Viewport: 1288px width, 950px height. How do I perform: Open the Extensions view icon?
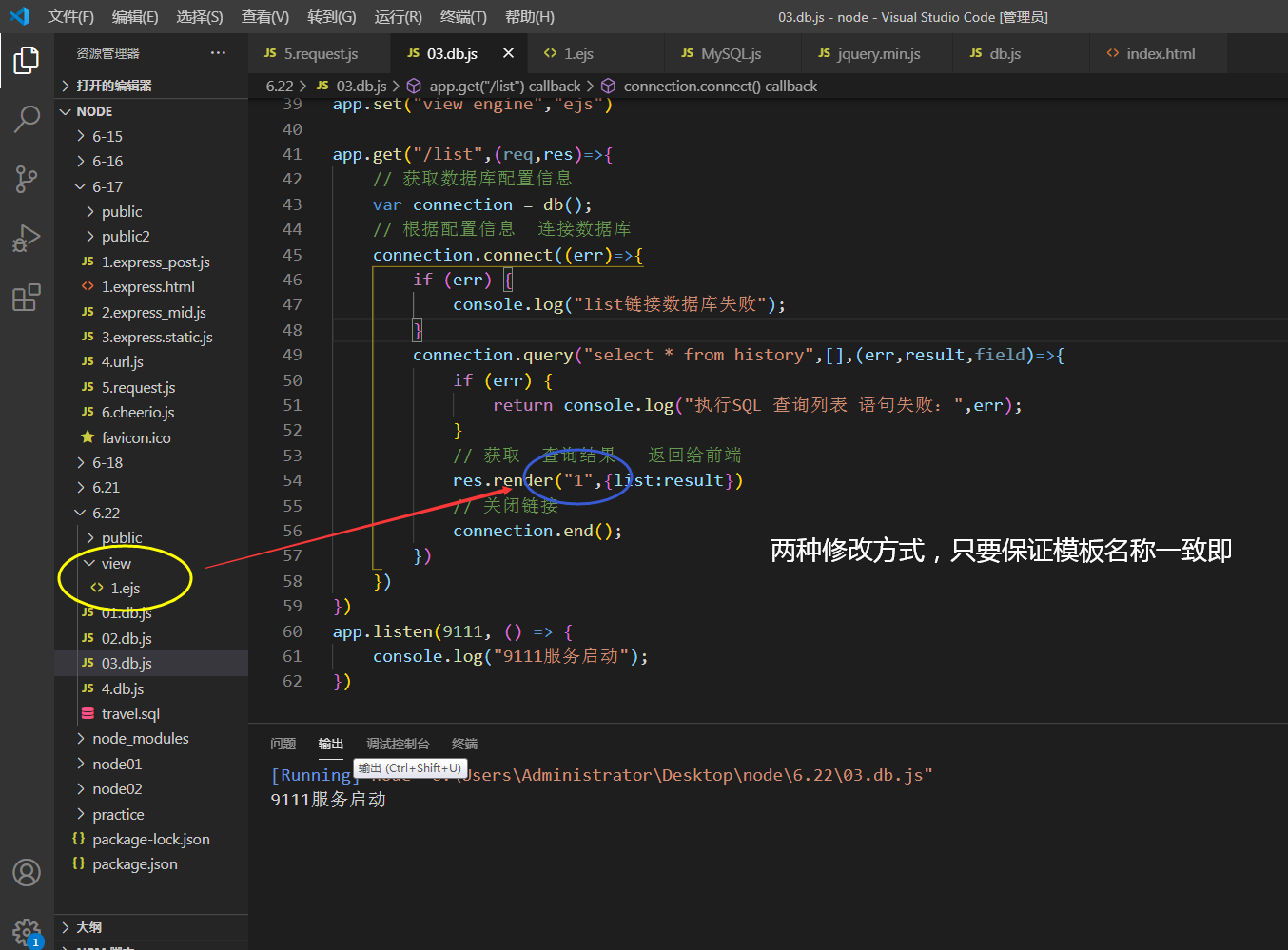26,298
